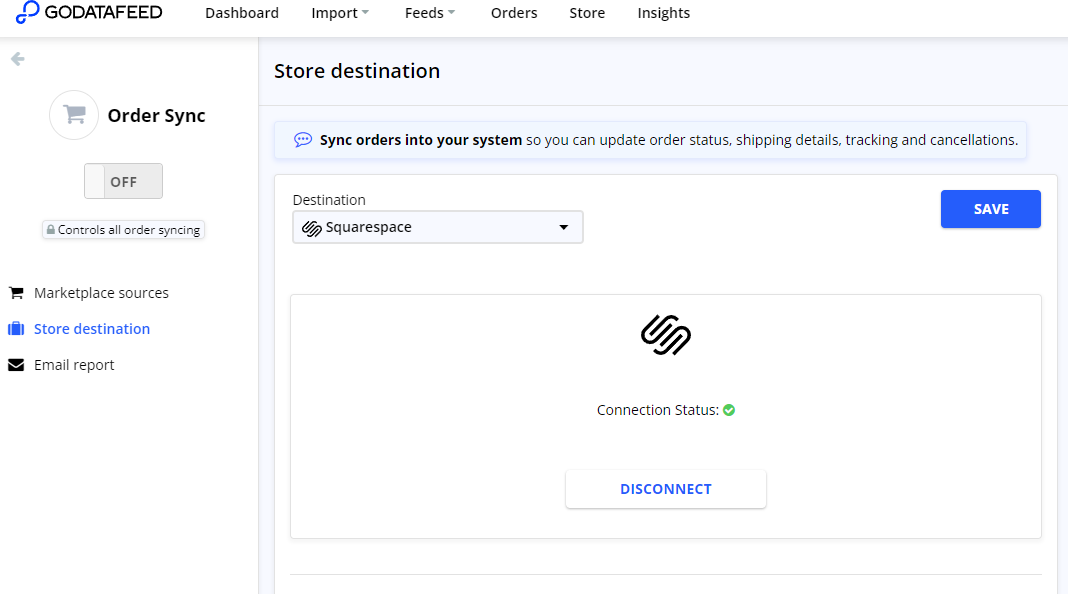Viewport: 1068px width, 594px height.
Task: Click the GoDataFeed logo
Action: (x=89, y=12)
